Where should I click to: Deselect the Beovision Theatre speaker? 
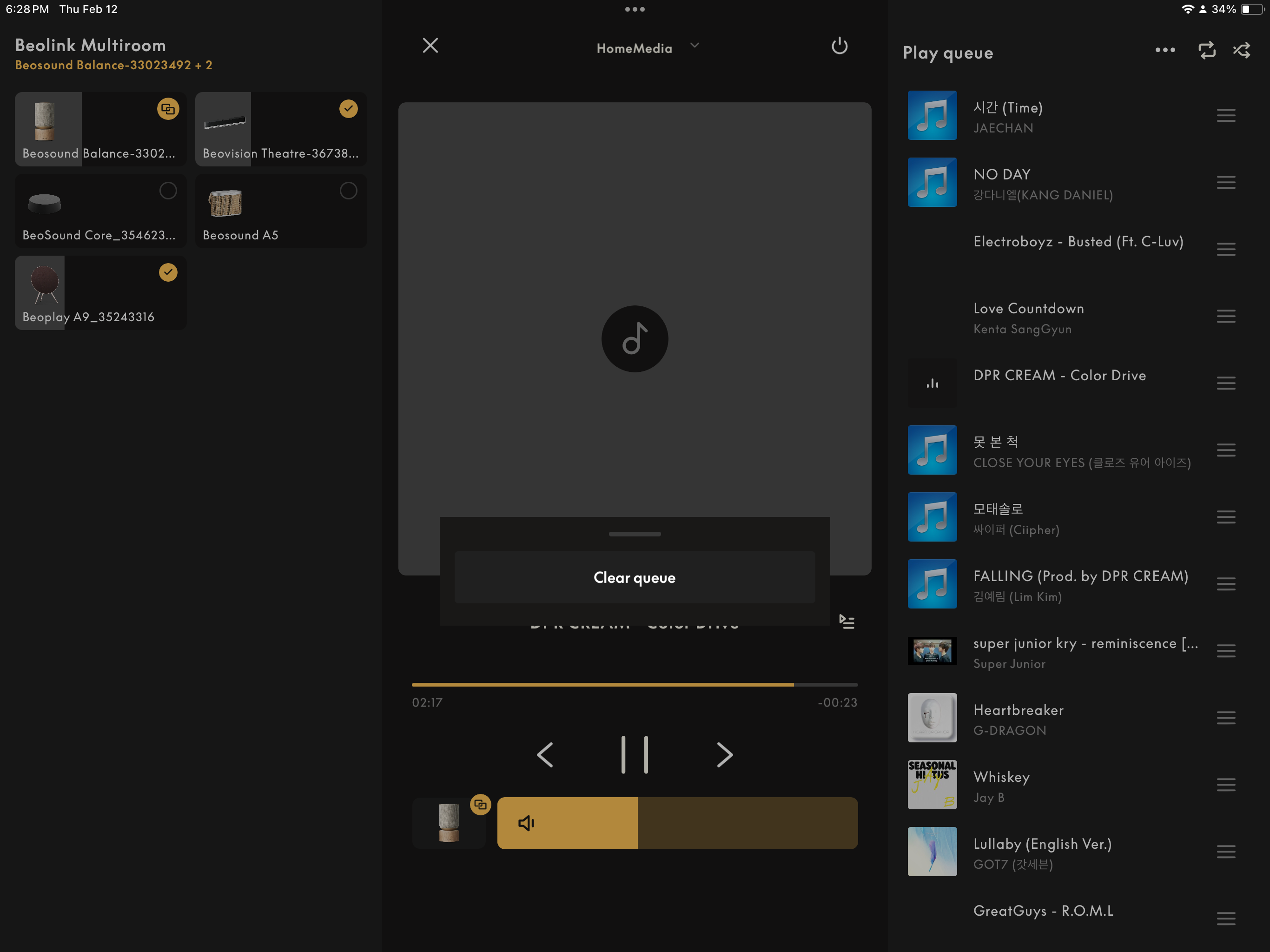[x=348, y=108]
